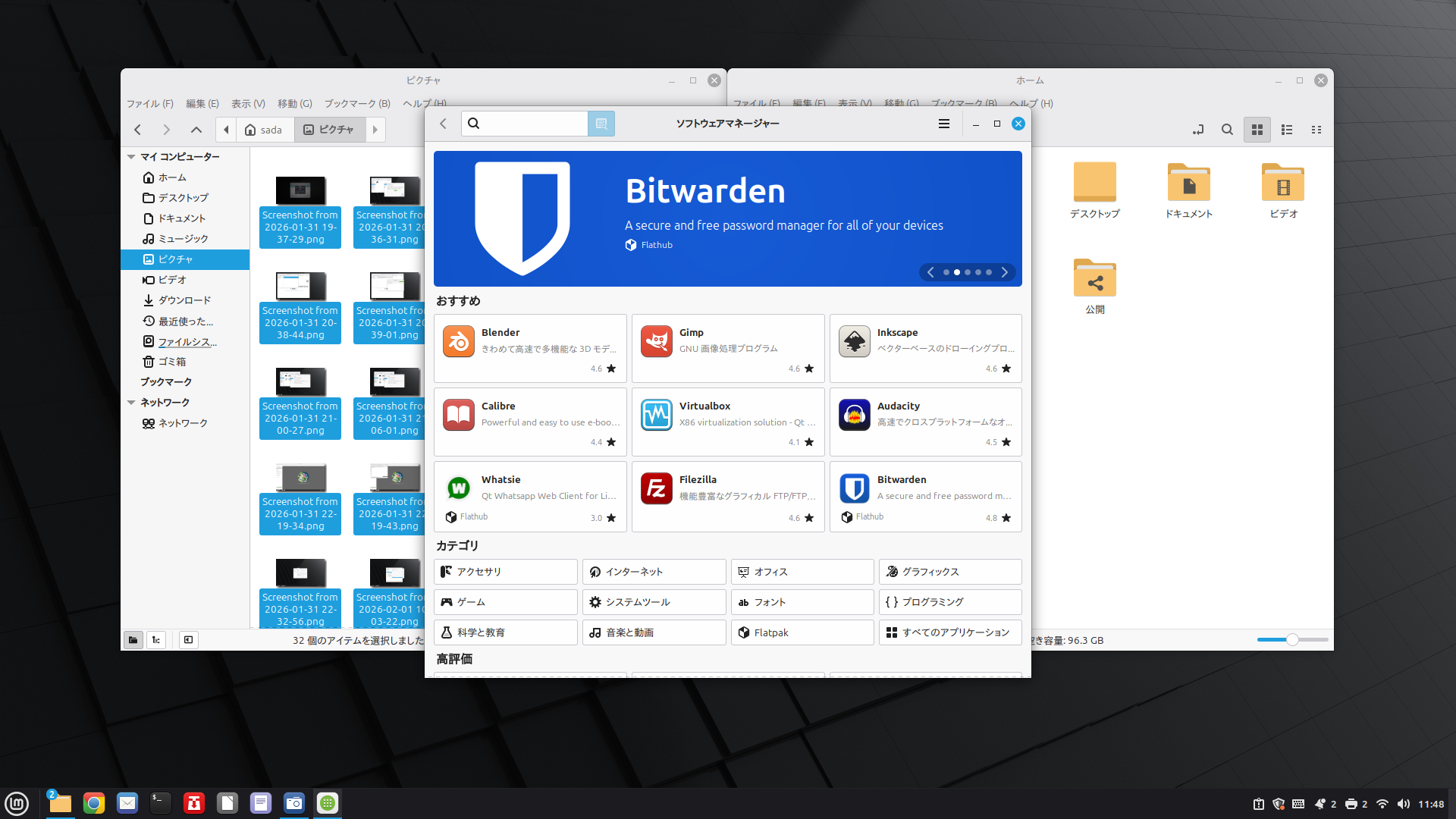
Task: Switch home window to icon view
Action: pos(1257,130)
